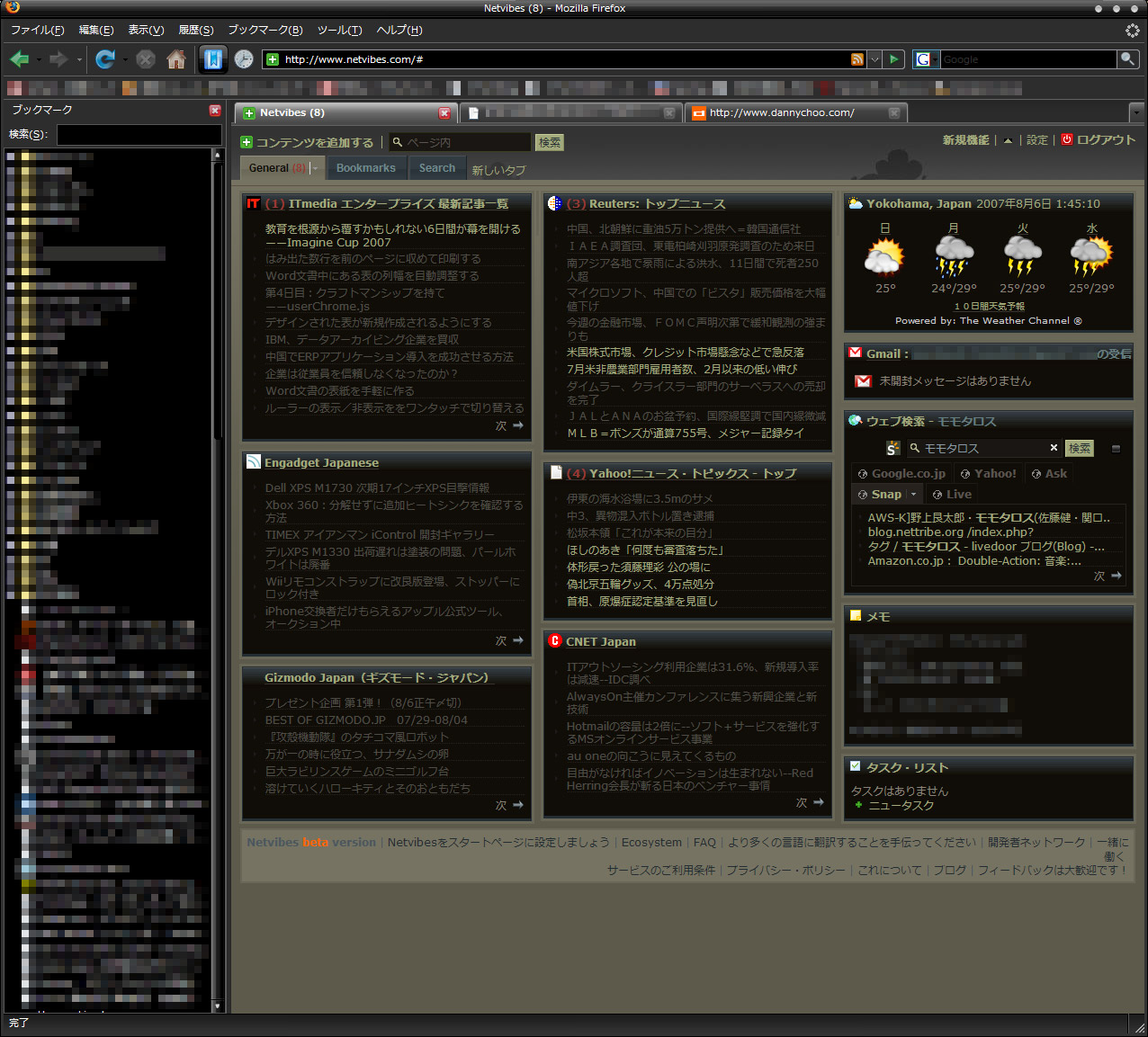
Task: Click the red power ログアウト icon
Action: (1067, 139)
